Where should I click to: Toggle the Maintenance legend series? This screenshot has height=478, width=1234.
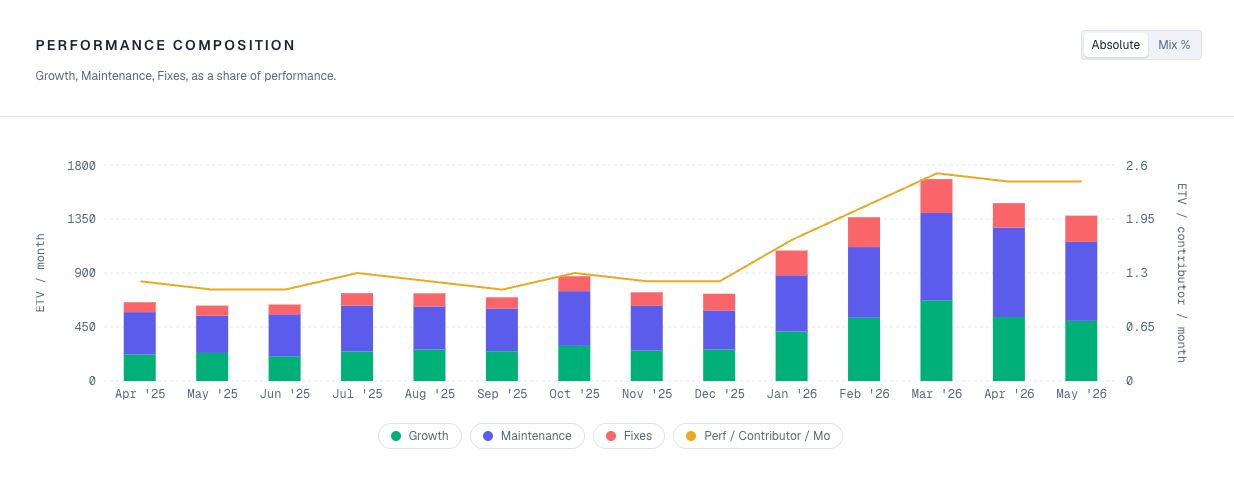tap(527, 436)
